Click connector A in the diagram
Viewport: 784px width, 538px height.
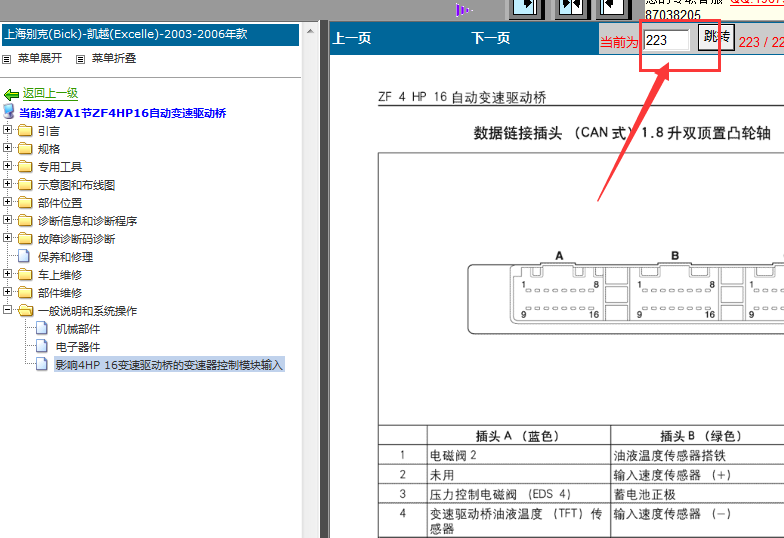click(559, 294)
